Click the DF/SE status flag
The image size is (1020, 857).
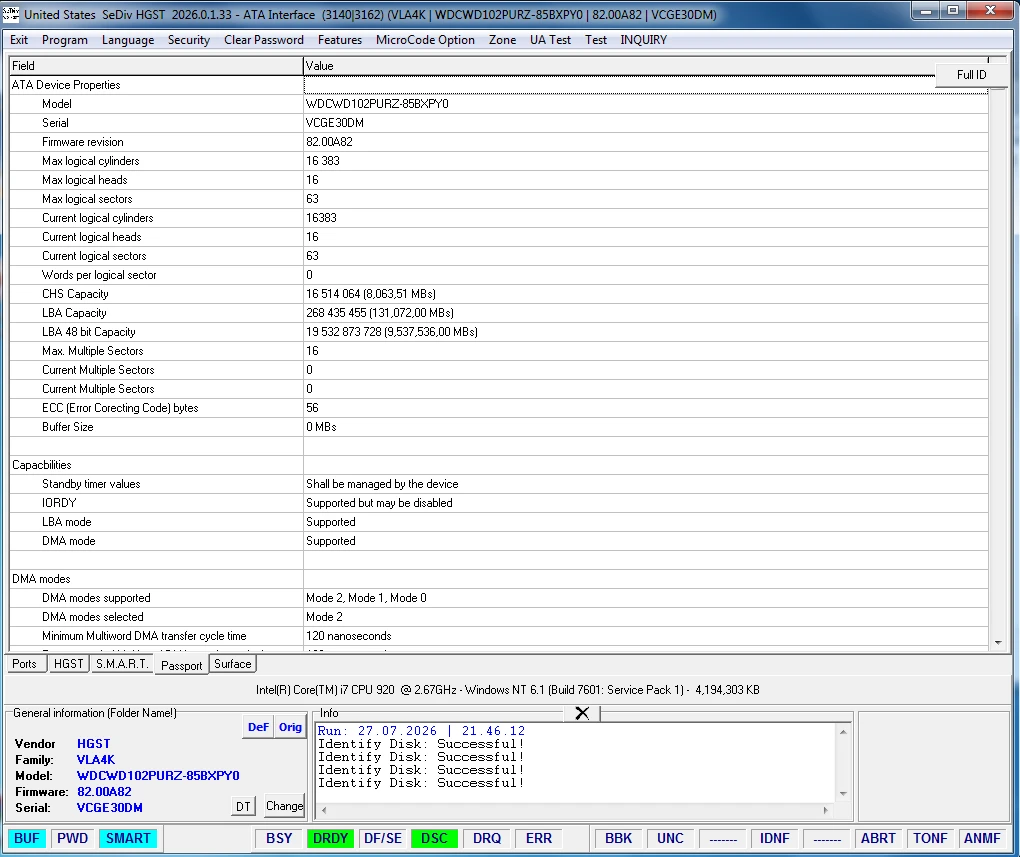[x=382, y=838]
